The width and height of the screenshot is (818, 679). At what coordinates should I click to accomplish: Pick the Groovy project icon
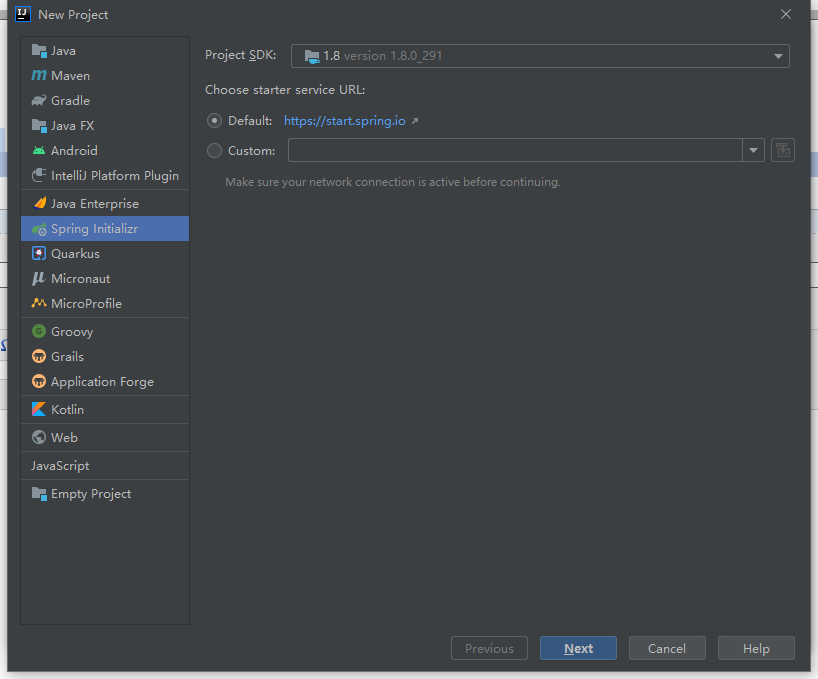coord(39,332)
